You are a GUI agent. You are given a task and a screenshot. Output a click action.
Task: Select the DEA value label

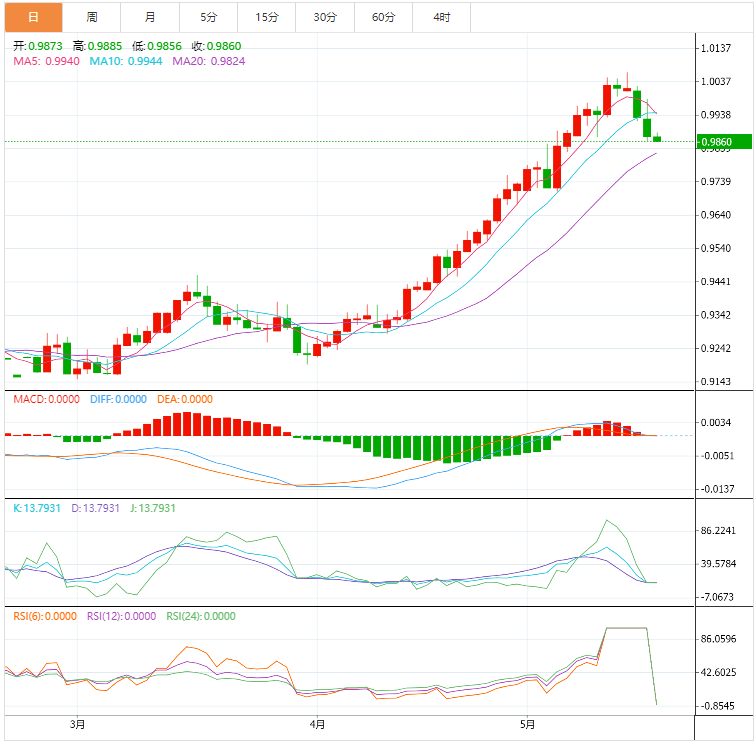pos(184,399)
